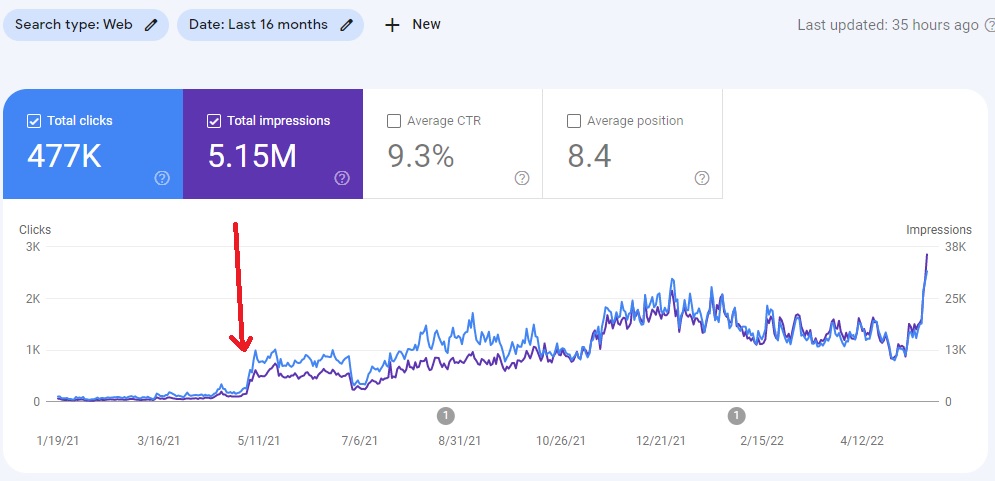Open the Date: Last 16 months filter
The height and width of the screenshot is (481, 995).
[270, 25]
